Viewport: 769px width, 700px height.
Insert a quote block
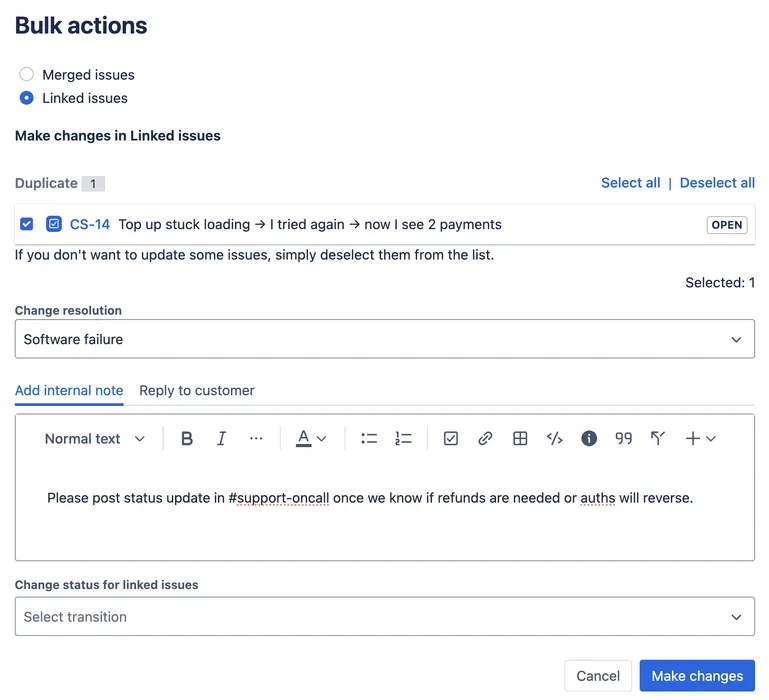point(624,439)
